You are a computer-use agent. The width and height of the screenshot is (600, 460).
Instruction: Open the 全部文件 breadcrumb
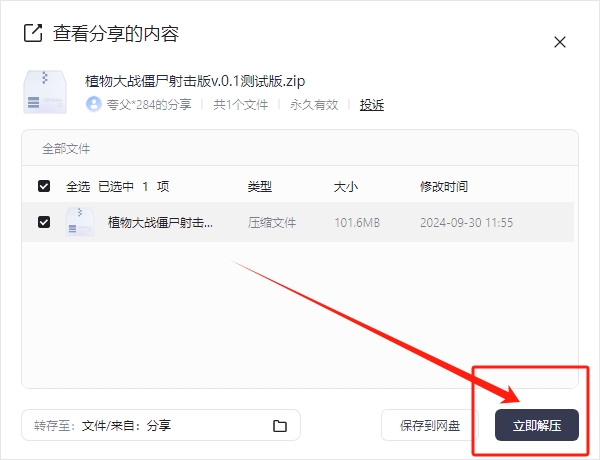66,149
